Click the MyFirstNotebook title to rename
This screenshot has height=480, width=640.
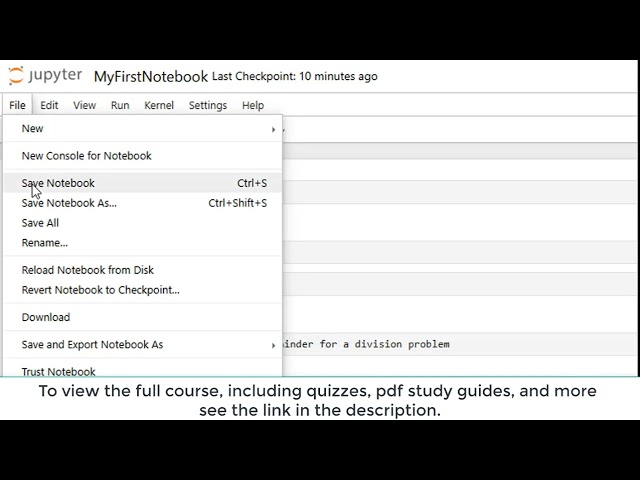151,77
